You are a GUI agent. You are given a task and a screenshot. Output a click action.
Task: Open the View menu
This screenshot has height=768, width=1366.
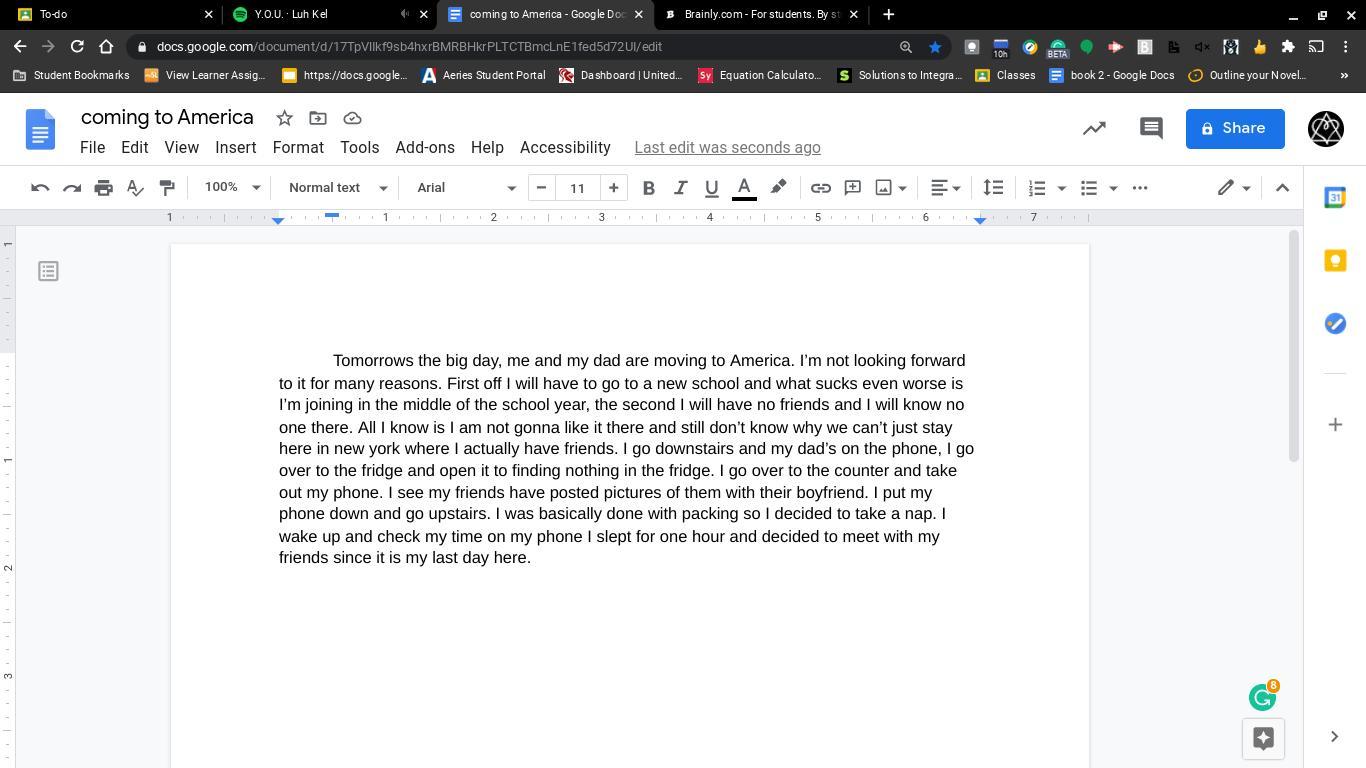pyautogui.click(x=181, y=147)
